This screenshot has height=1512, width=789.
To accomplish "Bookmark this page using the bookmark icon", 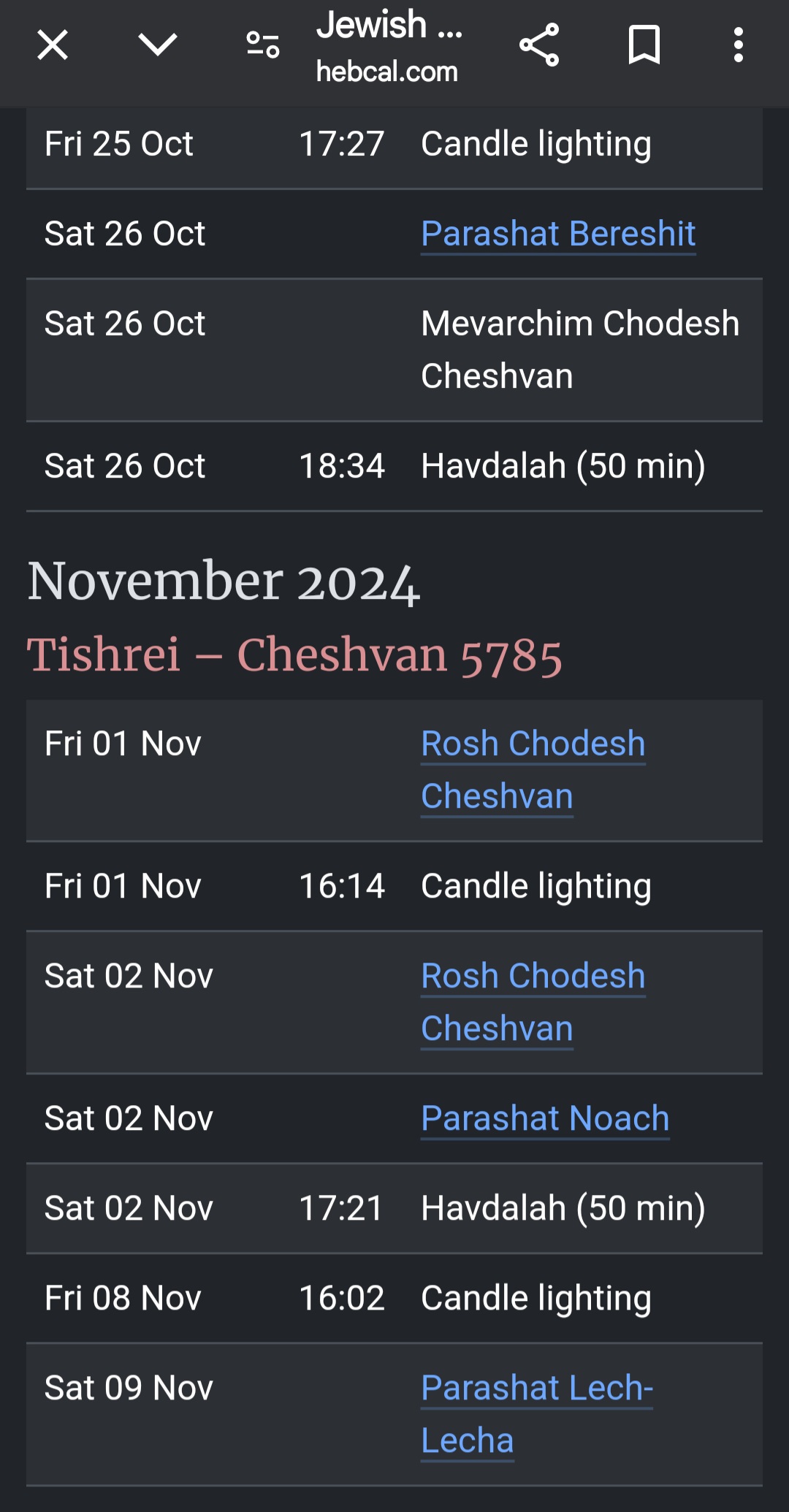I will [644, 45].
